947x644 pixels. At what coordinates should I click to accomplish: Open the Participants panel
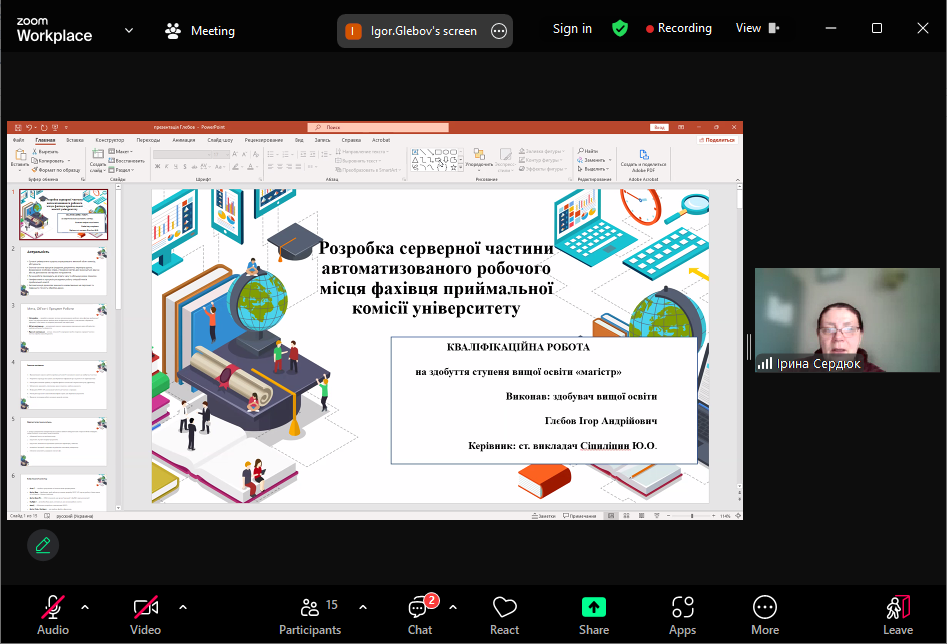pos(310,614)
